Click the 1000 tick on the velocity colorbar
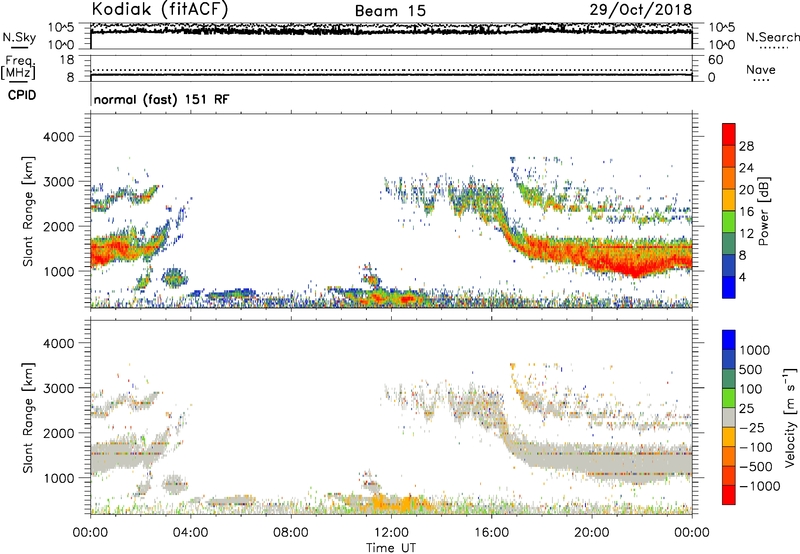 click(x=755, y=350)
